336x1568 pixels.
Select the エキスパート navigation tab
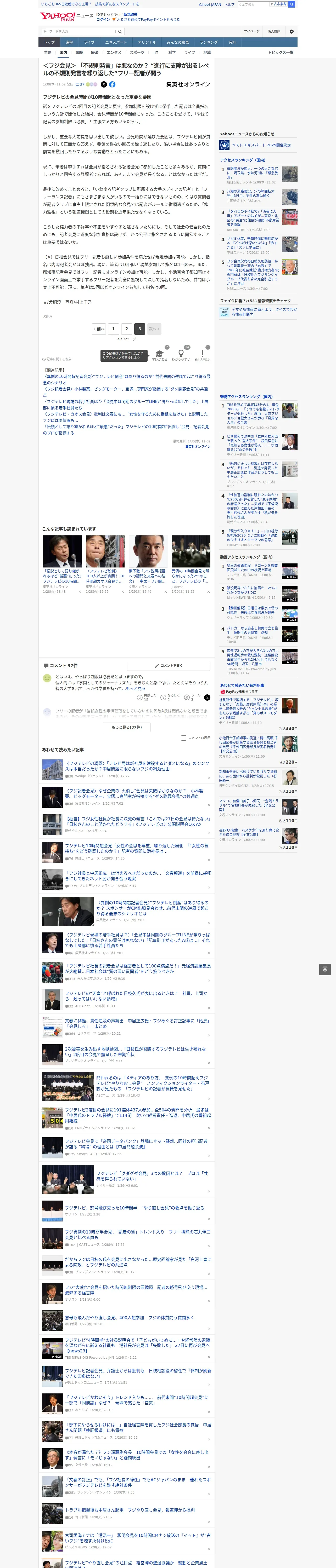pos(116,43)
